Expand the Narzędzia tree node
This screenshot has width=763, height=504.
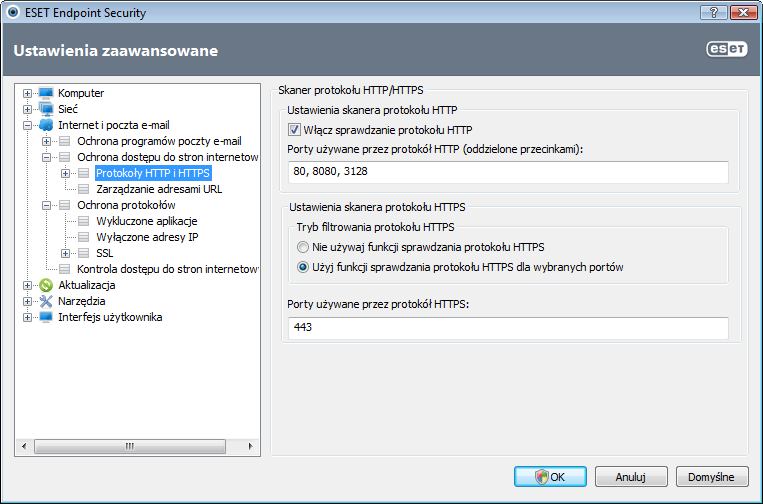point(27,302)
